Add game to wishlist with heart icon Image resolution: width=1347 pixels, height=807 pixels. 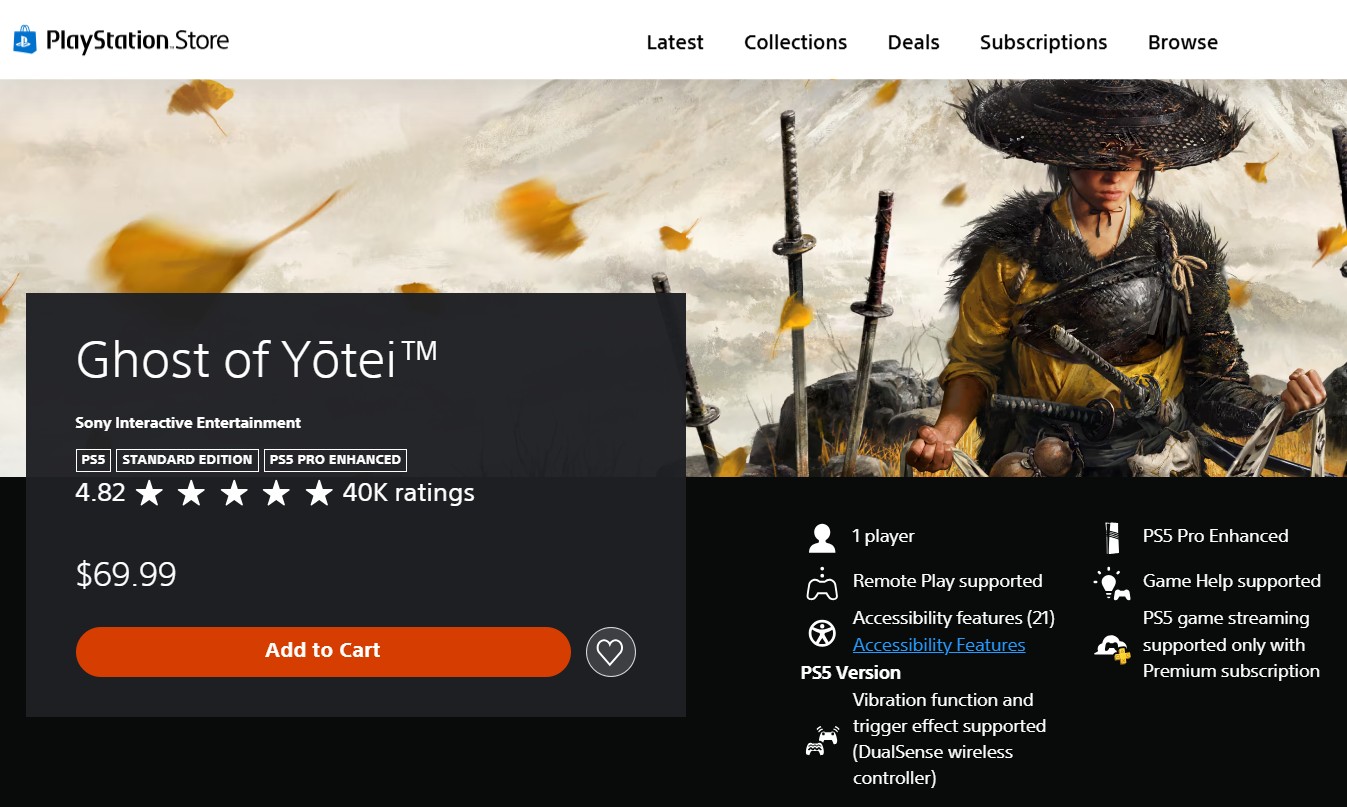pyautogui.click(x=610, y=652)
